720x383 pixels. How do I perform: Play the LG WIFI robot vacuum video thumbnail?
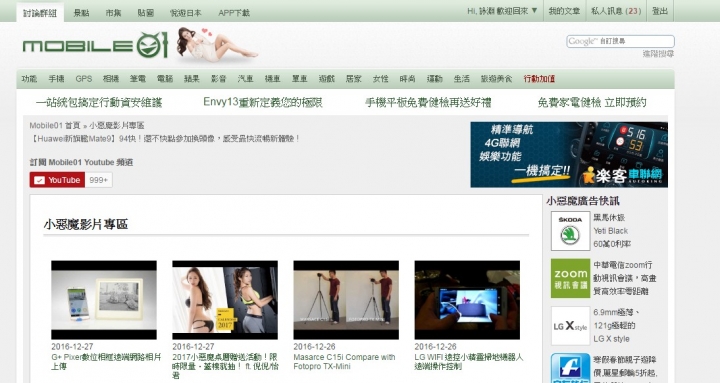467,300
